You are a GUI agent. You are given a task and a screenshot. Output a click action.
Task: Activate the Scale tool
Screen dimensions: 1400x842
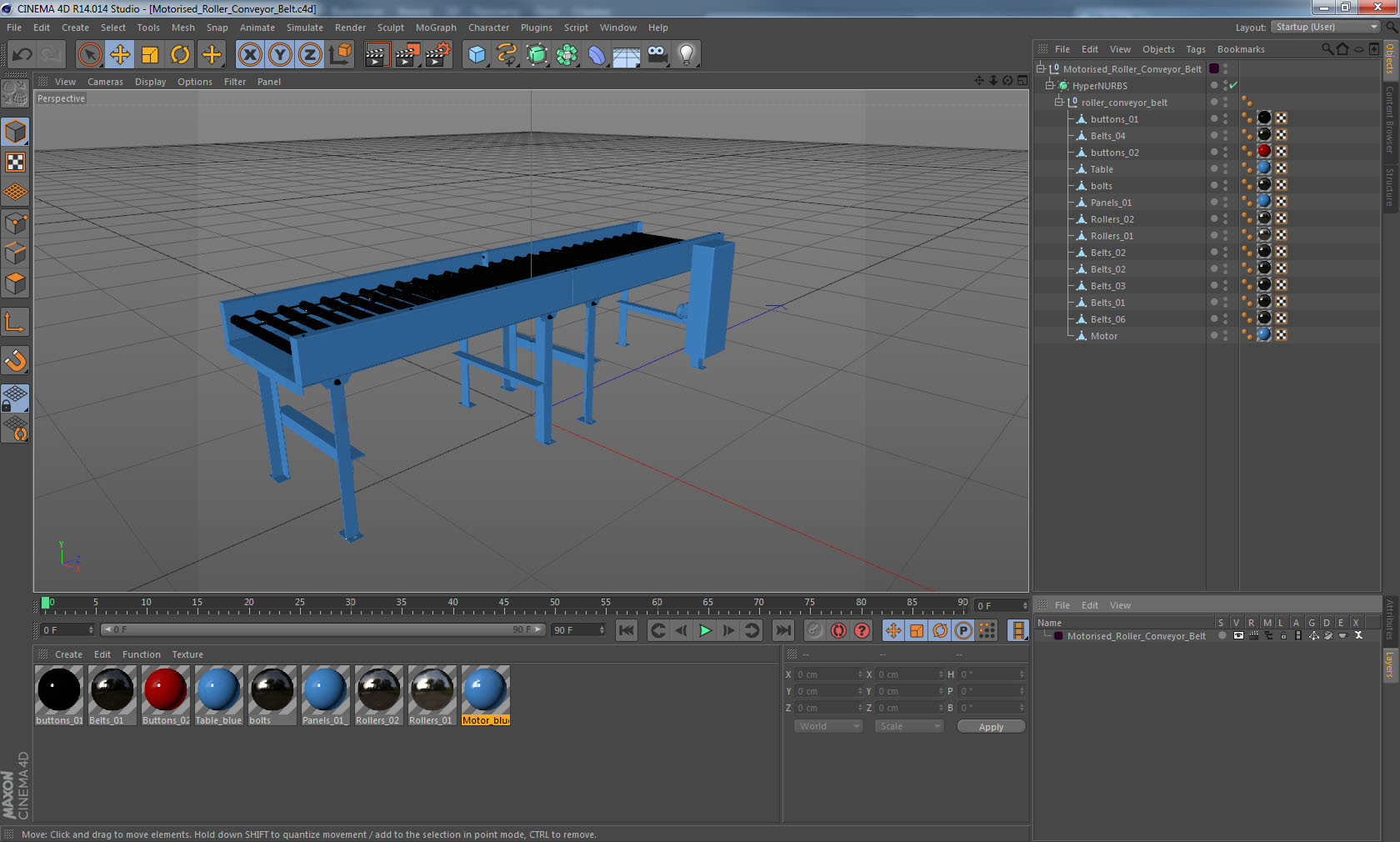tap(150, 55)
